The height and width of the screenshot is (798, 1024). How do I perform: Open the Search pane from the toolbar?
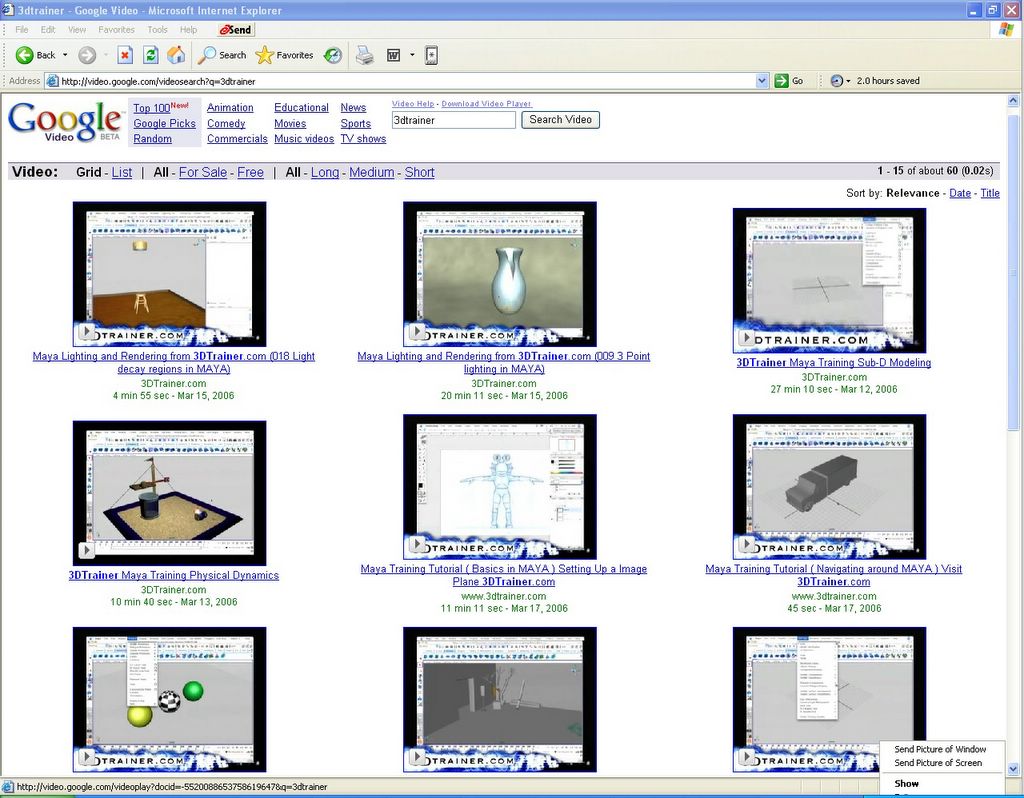(x=222, y=56)
